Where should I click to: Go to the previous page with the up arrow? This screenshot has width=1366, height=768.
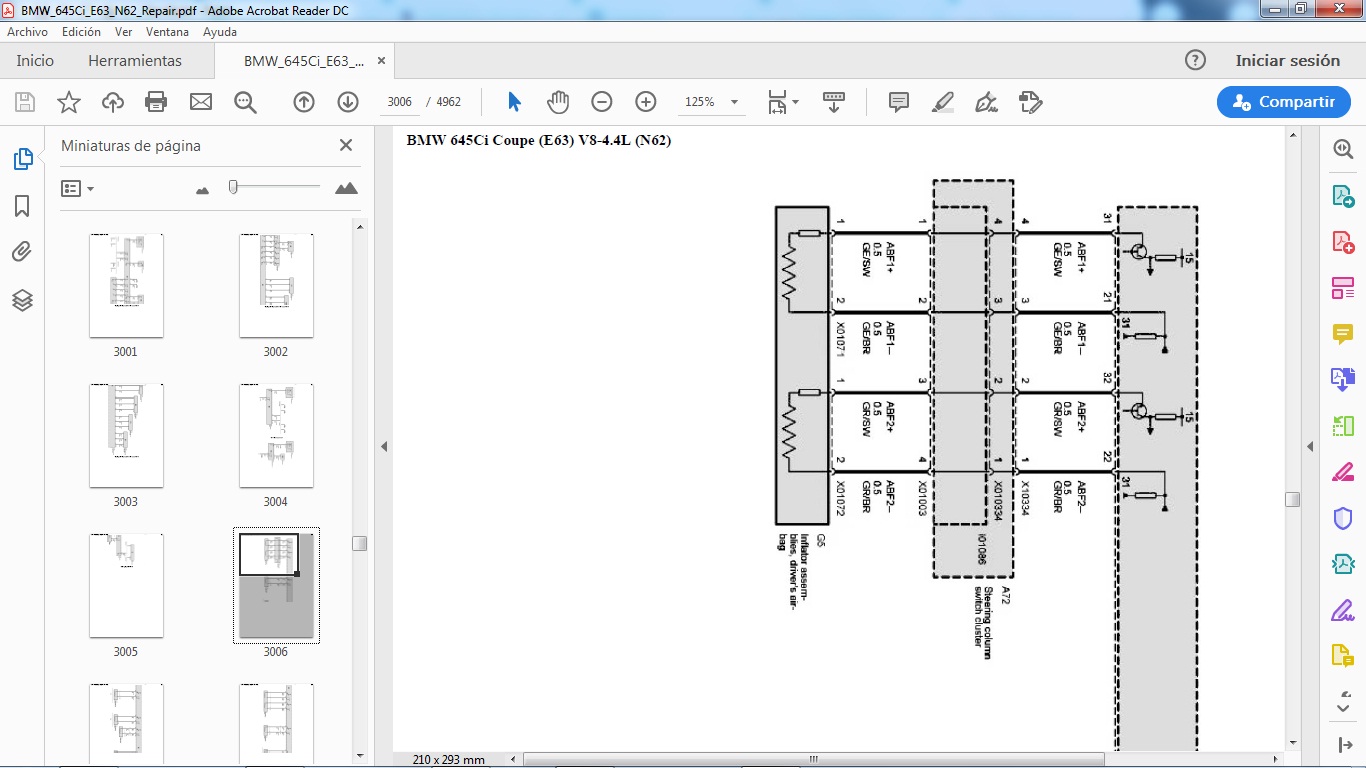[x=304, y=102]
